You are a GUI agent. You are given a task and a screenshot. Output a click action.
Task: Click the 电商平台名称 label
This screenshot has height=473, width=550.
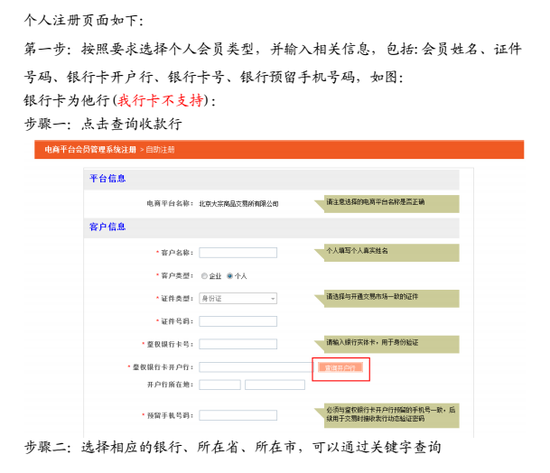pos(170,203)
